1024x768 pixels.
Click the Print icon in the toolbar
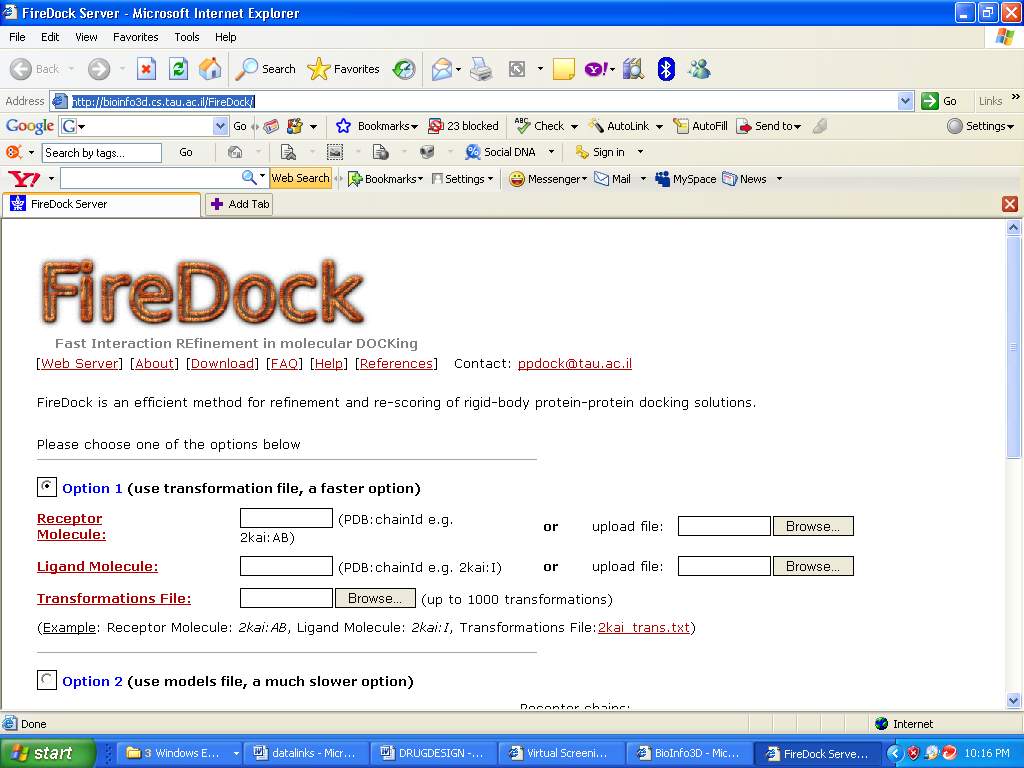pyautogui.click(x=481, y=69)
